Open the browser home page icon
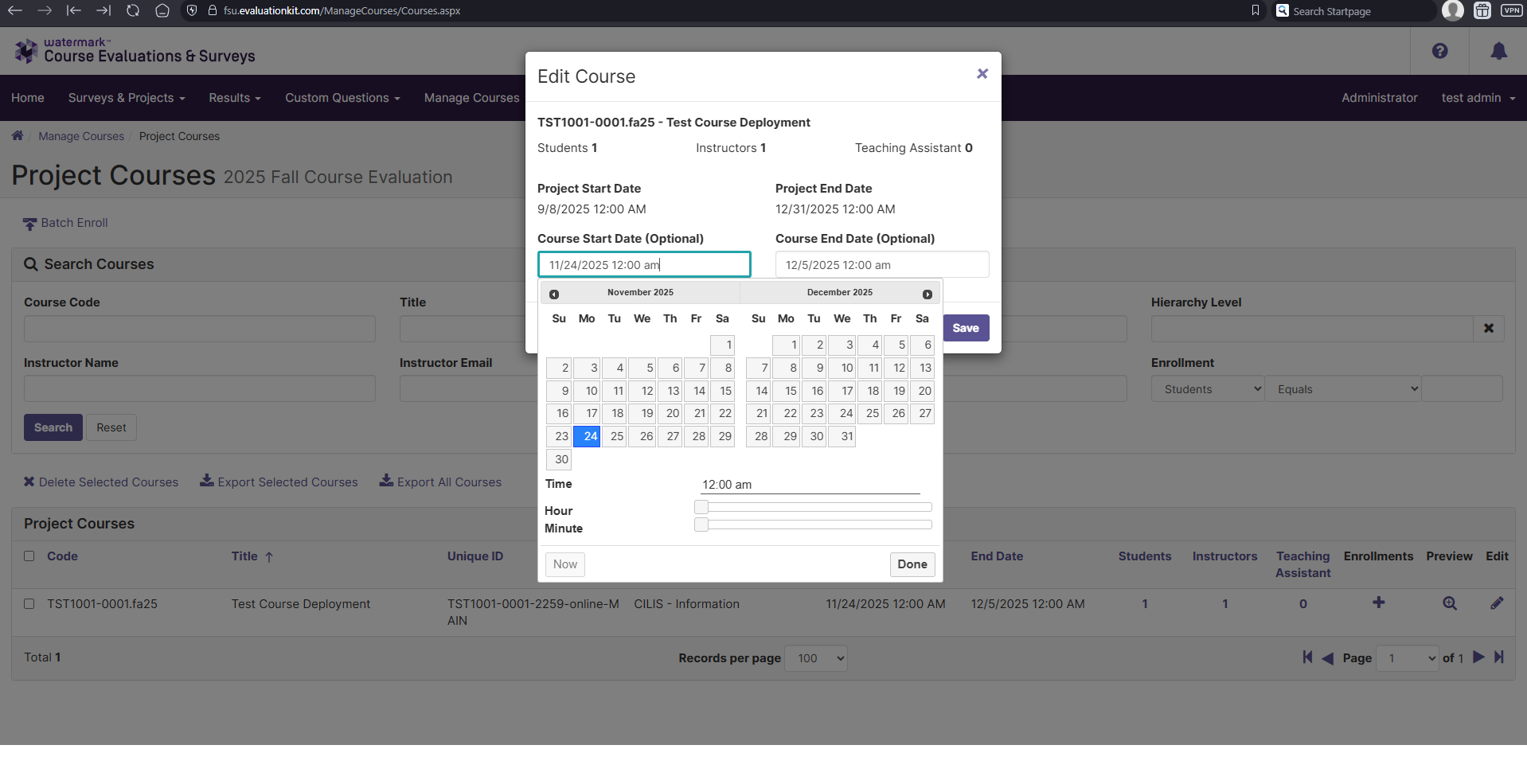 [162, 10]
